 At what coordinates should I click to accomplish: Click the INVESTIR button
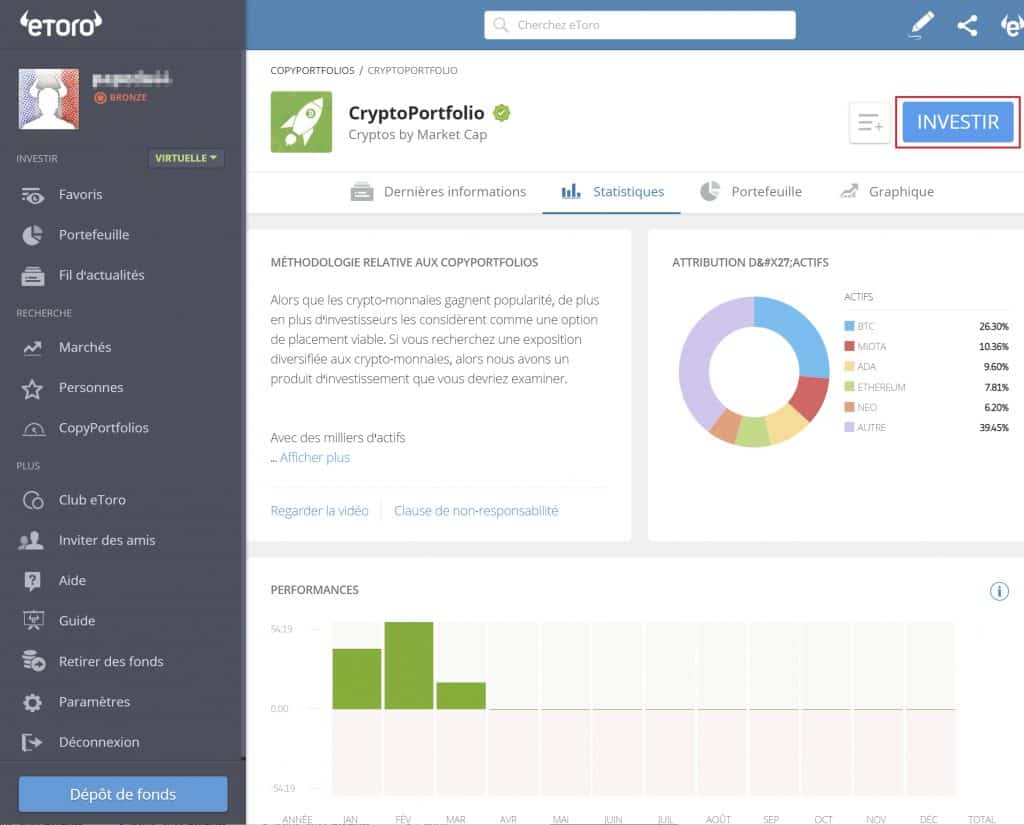click(x=955, y=120)
